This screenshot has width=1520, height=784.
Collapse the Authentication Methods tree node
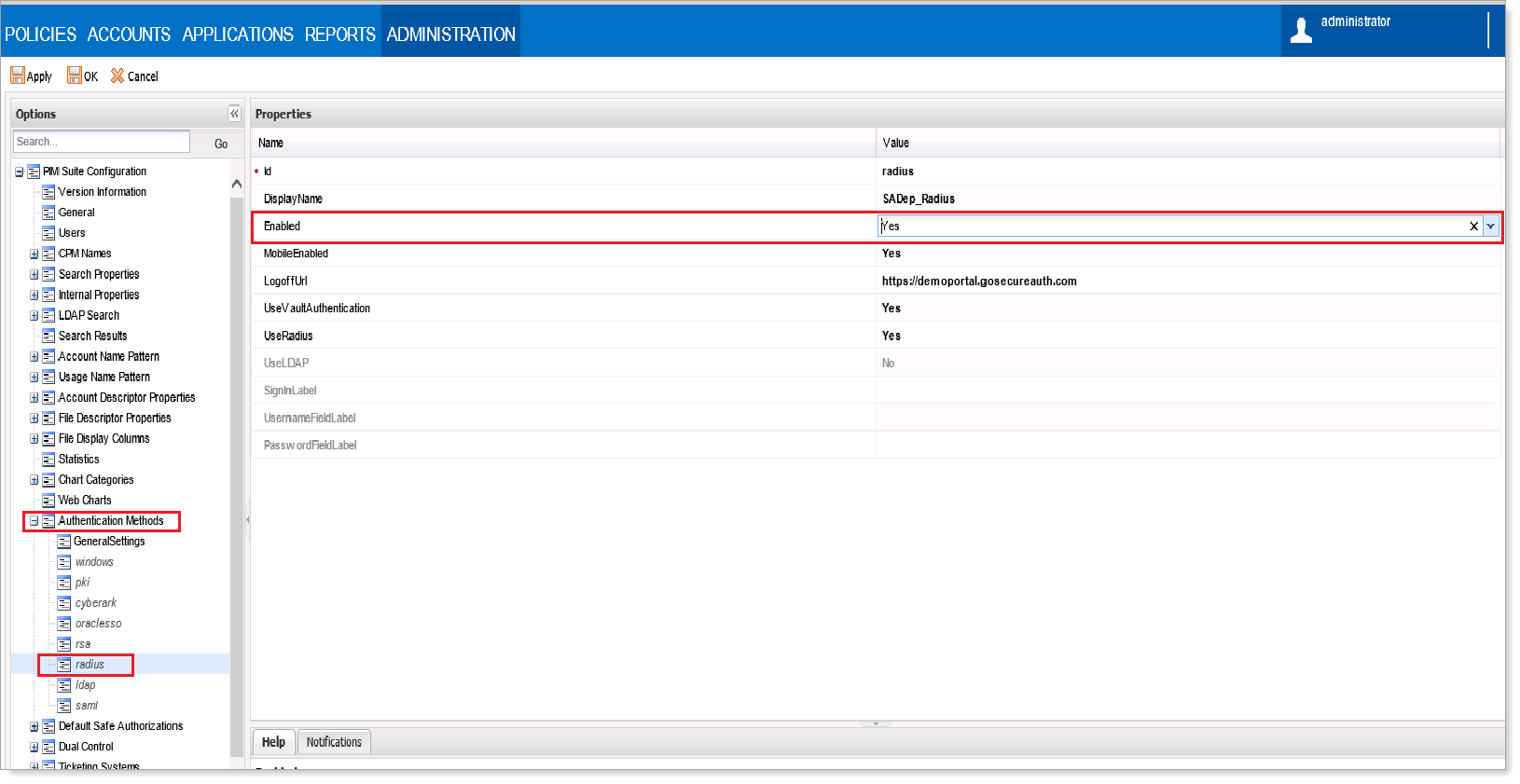tap(34, 521)
